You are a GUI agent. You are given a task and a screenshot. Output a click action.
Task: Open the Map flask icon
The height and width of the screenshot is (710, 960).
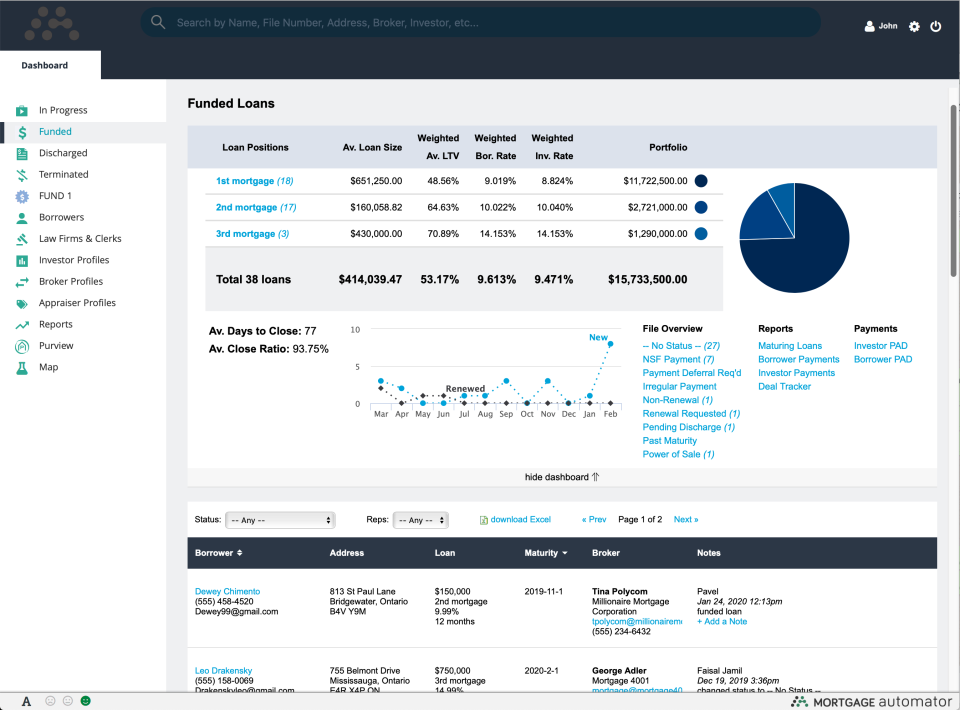coord(20,367)
